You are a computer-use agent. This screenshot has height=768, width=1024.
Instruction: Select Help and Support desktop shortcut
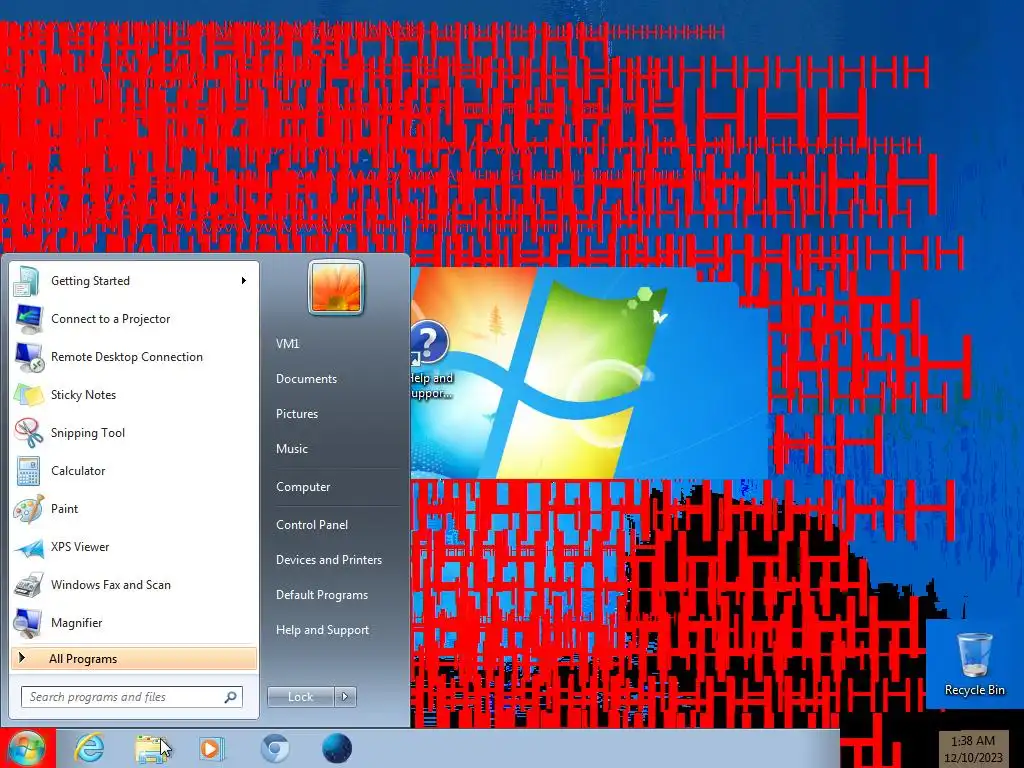(430, 360)
